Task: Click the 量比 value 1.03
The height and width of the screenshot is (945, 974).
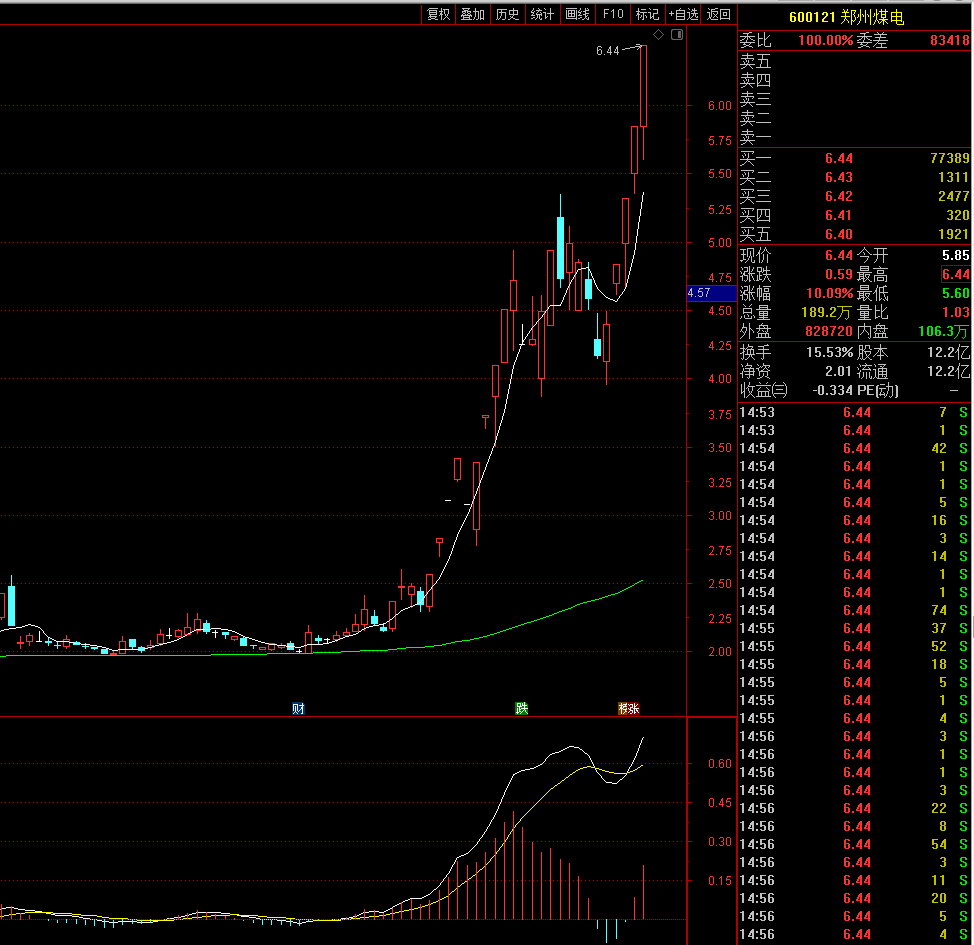Action: pyautogui.click(x=955, y=313)
